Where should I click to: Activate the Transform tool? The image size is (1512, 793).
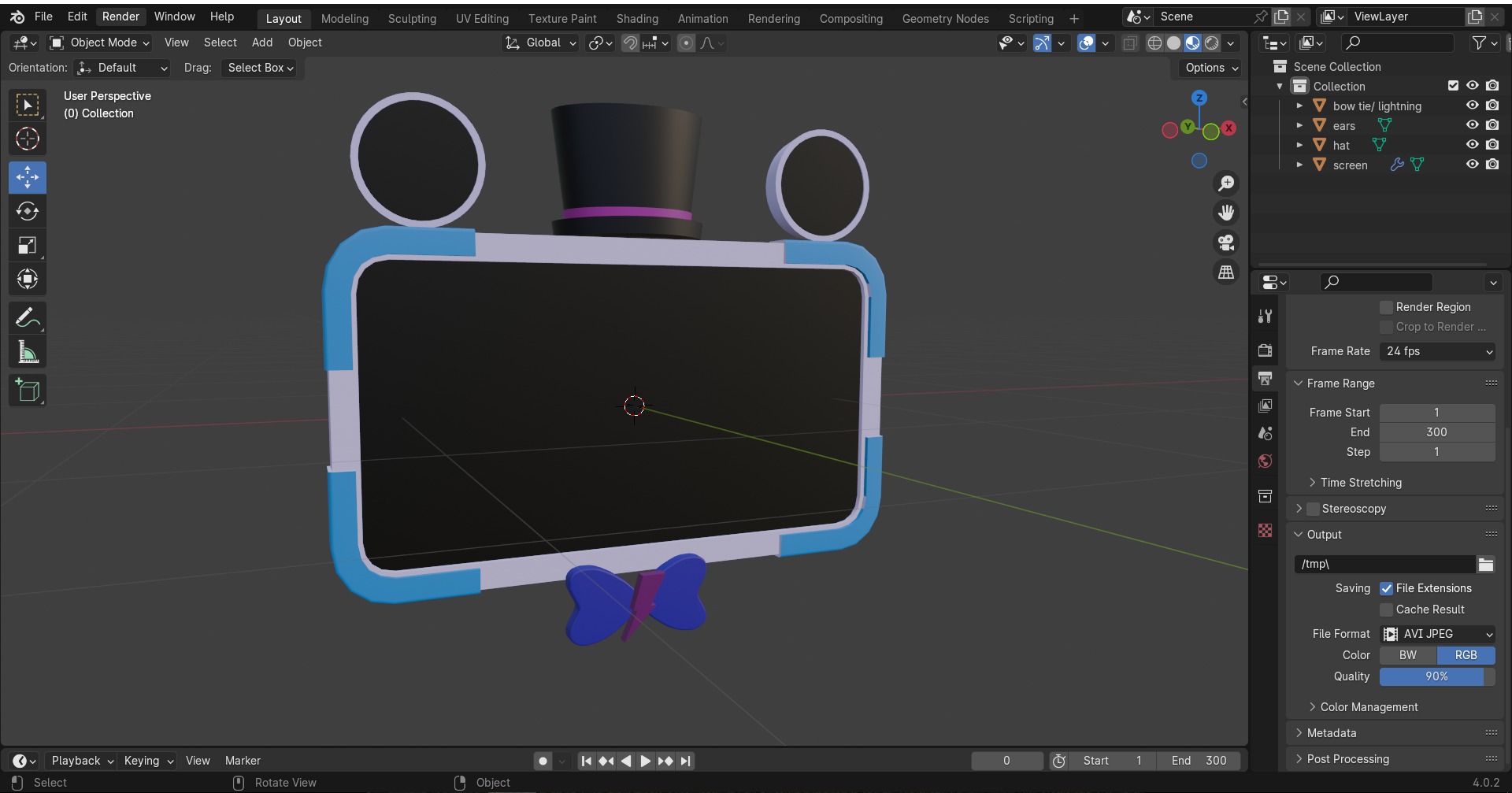click(28, 279)
